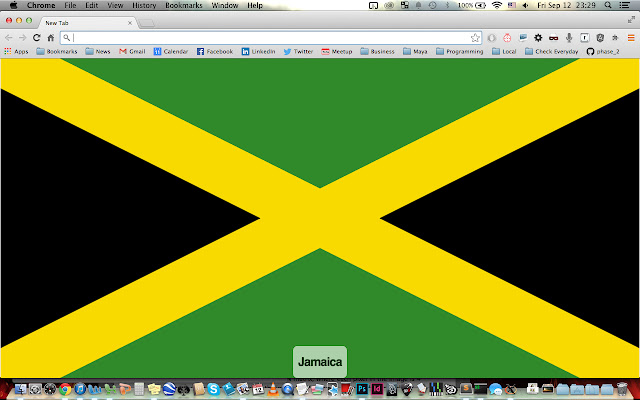Open the Window menu

pos(225,5)
